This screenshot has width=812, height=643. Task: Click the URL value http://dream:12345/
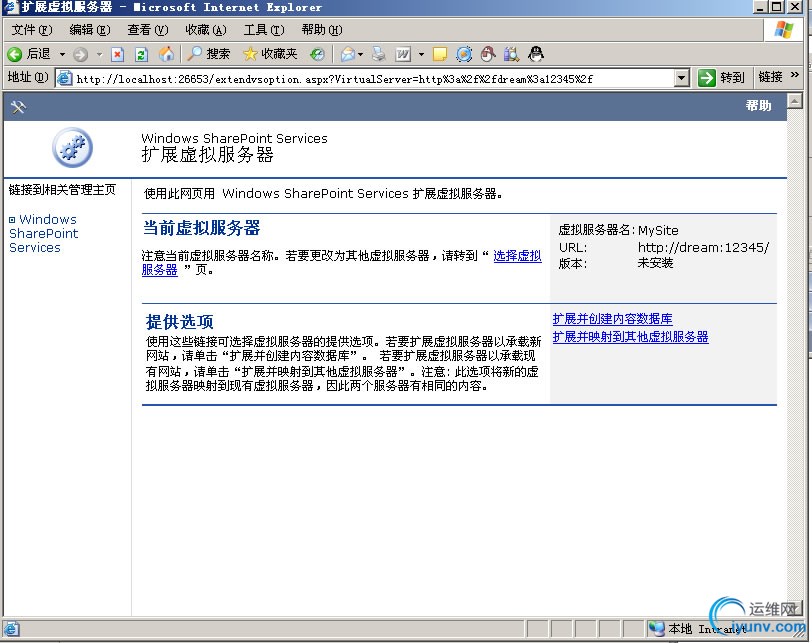click(x=703, y=247)
